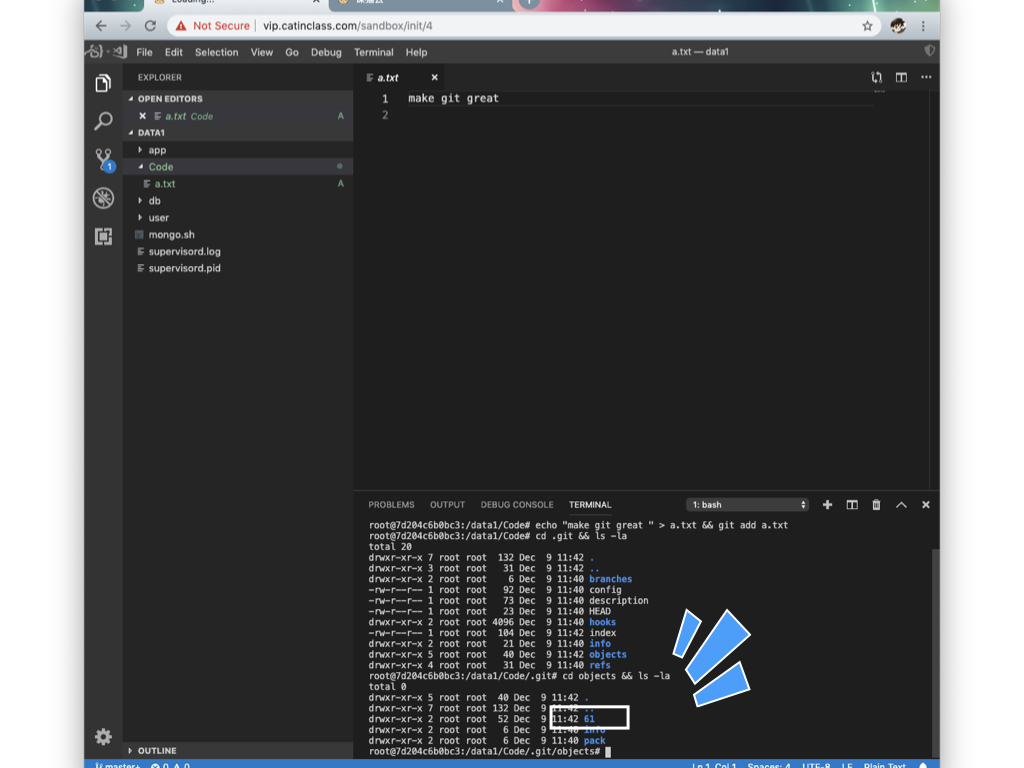The image size is (1024, 768).
Task: Open Source Control view with badge
Action: tap(103, 159)
